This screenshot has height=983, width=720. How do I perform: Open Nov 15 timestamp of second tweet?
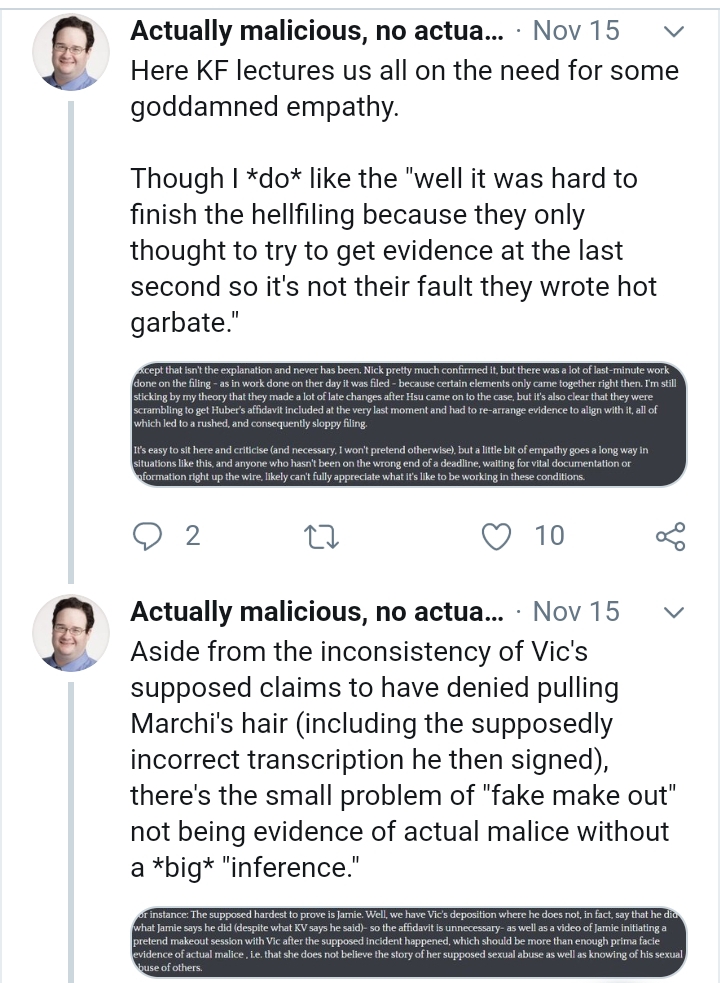pos(576,612)
